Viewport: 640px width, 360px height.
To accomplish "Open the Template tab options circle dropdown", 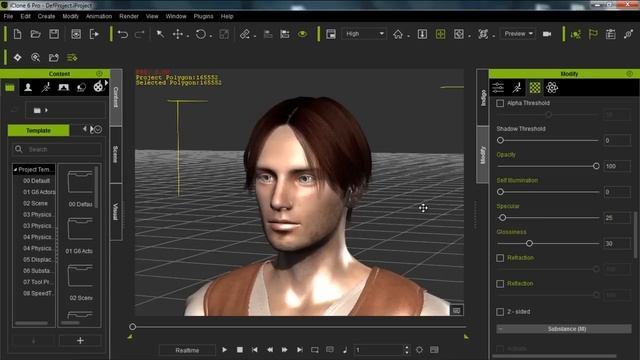I will click(98, 130).
